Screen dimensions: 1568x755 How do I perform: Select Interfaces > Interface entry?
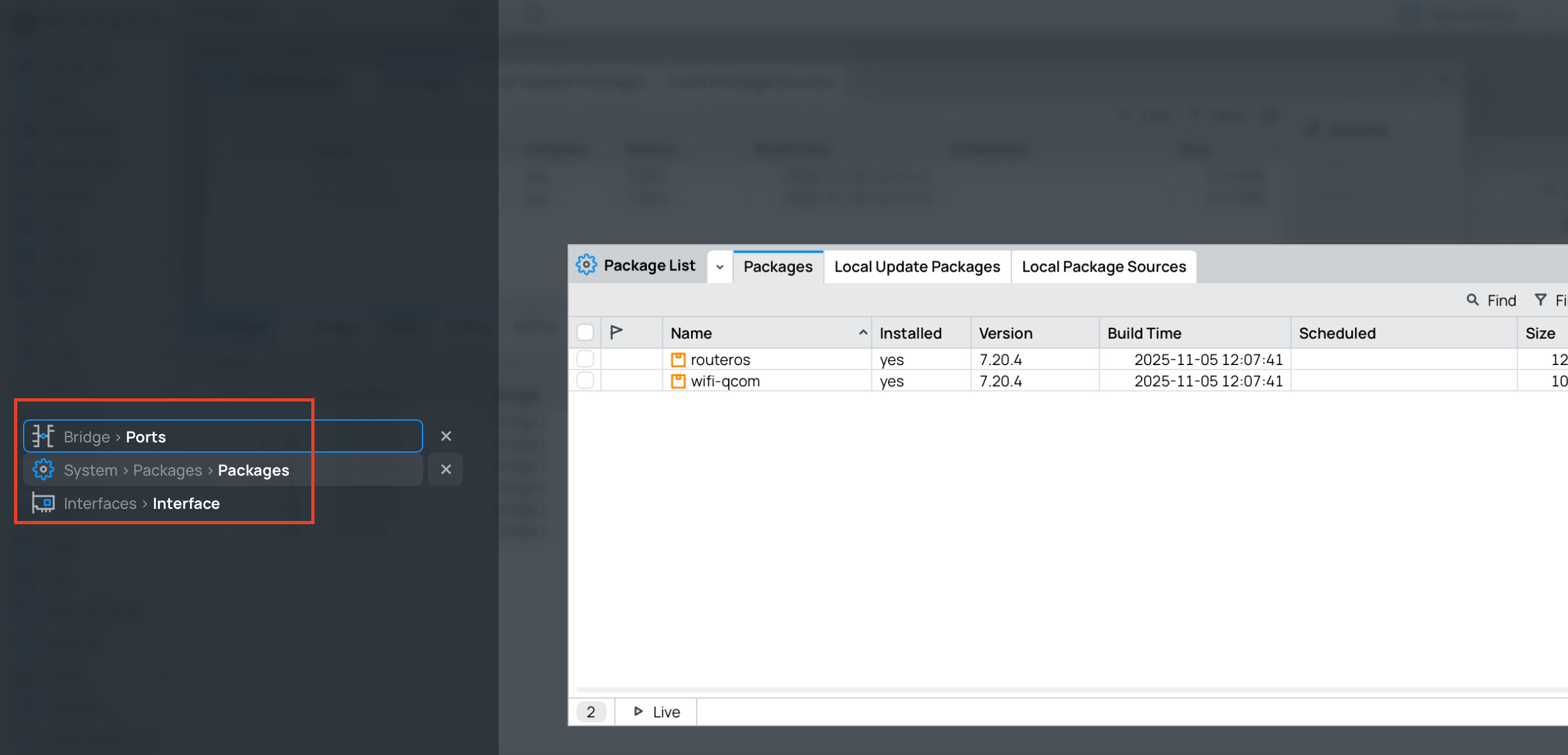pyautogui.click(x=142, y=503)
